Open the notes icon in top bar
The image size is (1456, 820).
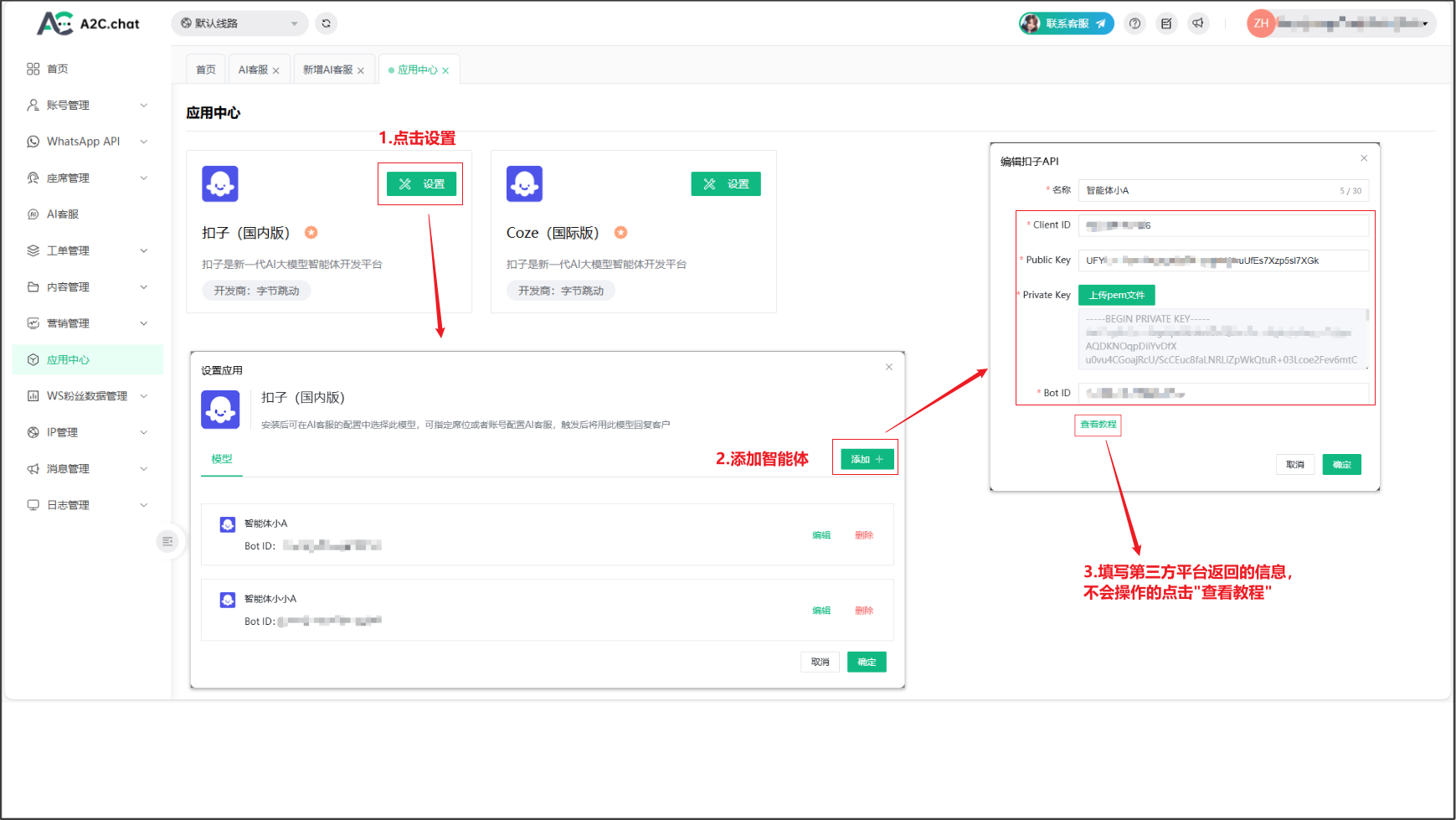[1166, 23]
